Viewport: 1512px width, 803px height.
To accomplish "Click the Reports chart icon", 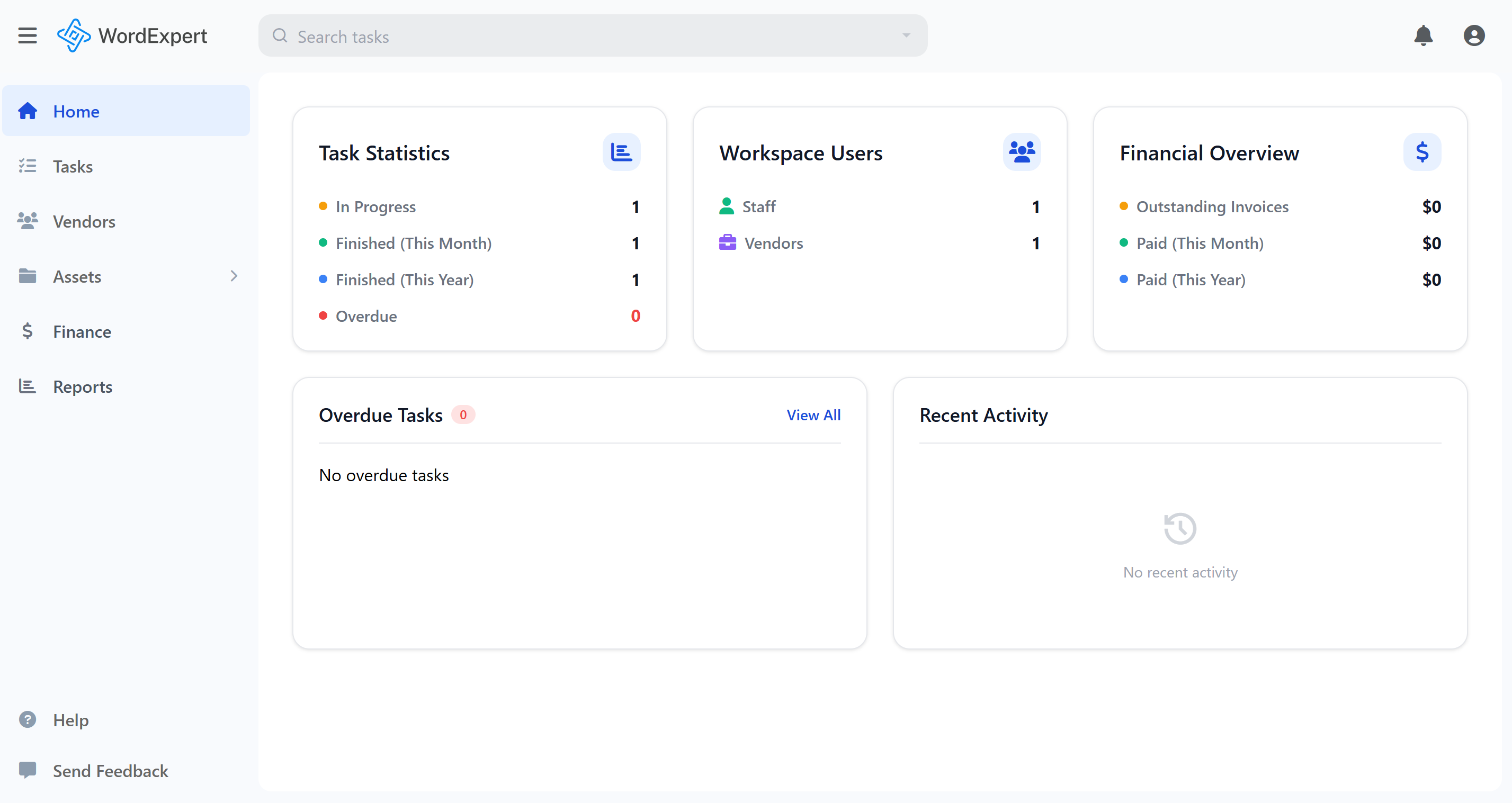I will pyautogui.click(x=28, y=386).
